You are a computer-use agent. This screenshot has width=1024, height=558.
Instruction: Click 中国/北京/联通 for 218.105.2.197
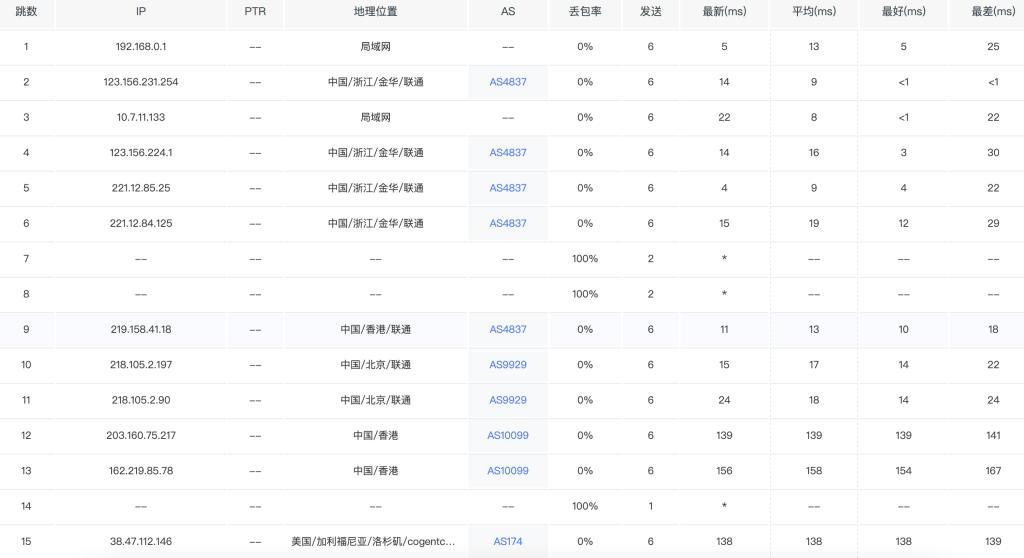pyautogui.click(x=376, y=365)
